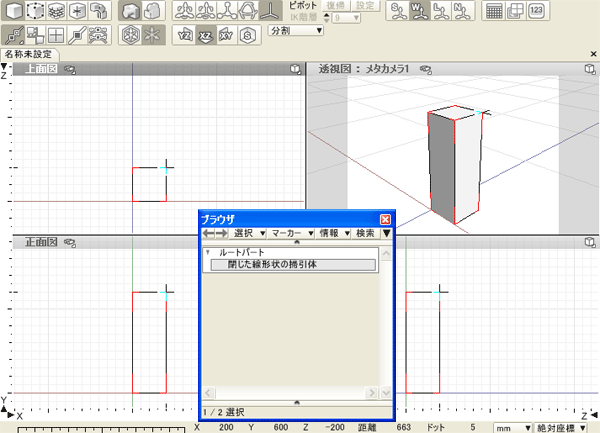Click camera control icon beside 透視図 label
The image size is (600, 433).
pos(426,69)
